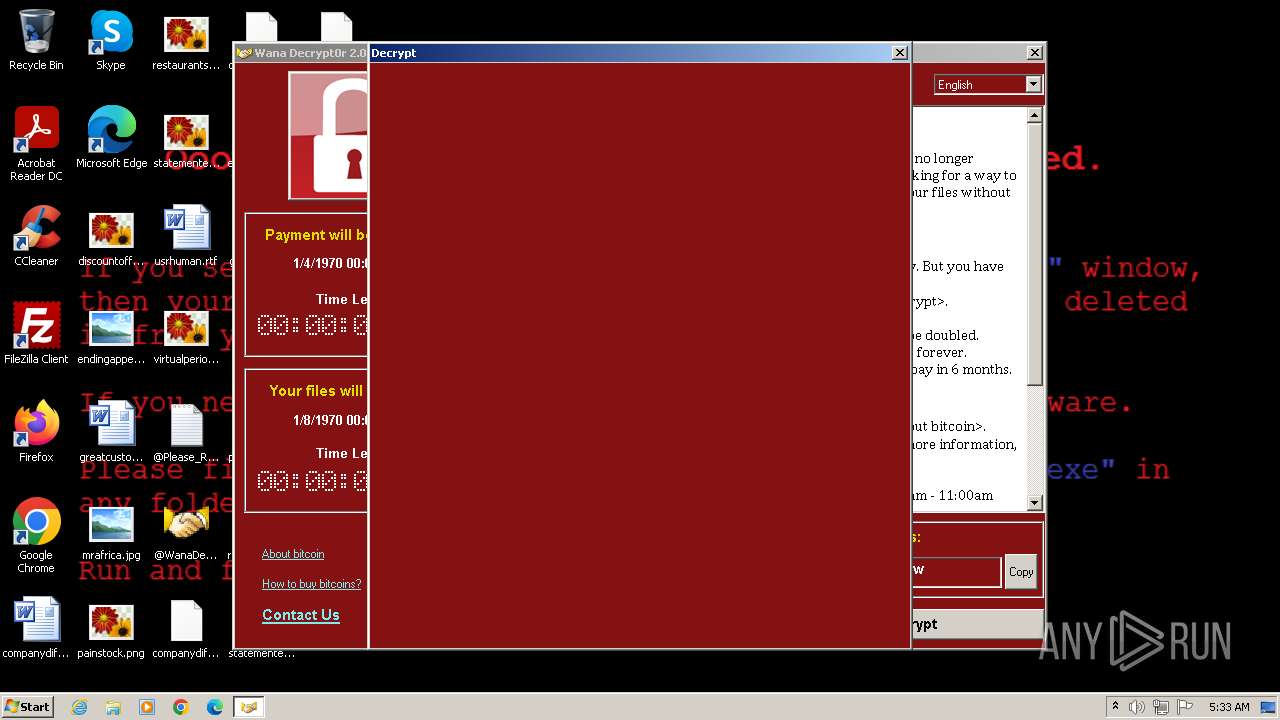1280x720 pixels.
Task: Launch Microsoft Edge desktop shortcut
Action: point(111,138)
